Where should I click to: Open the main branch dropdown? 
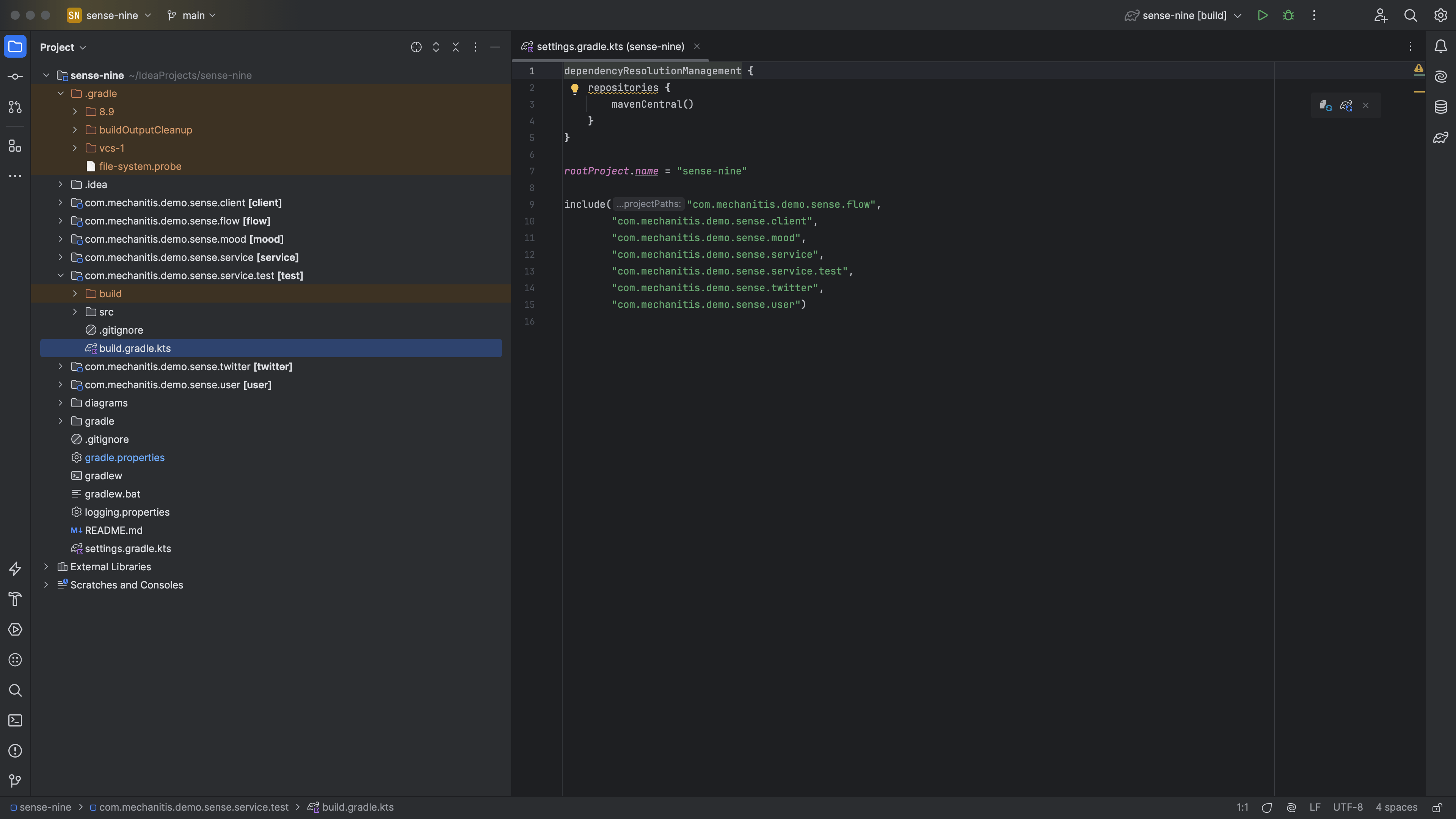tap(191, 16)
